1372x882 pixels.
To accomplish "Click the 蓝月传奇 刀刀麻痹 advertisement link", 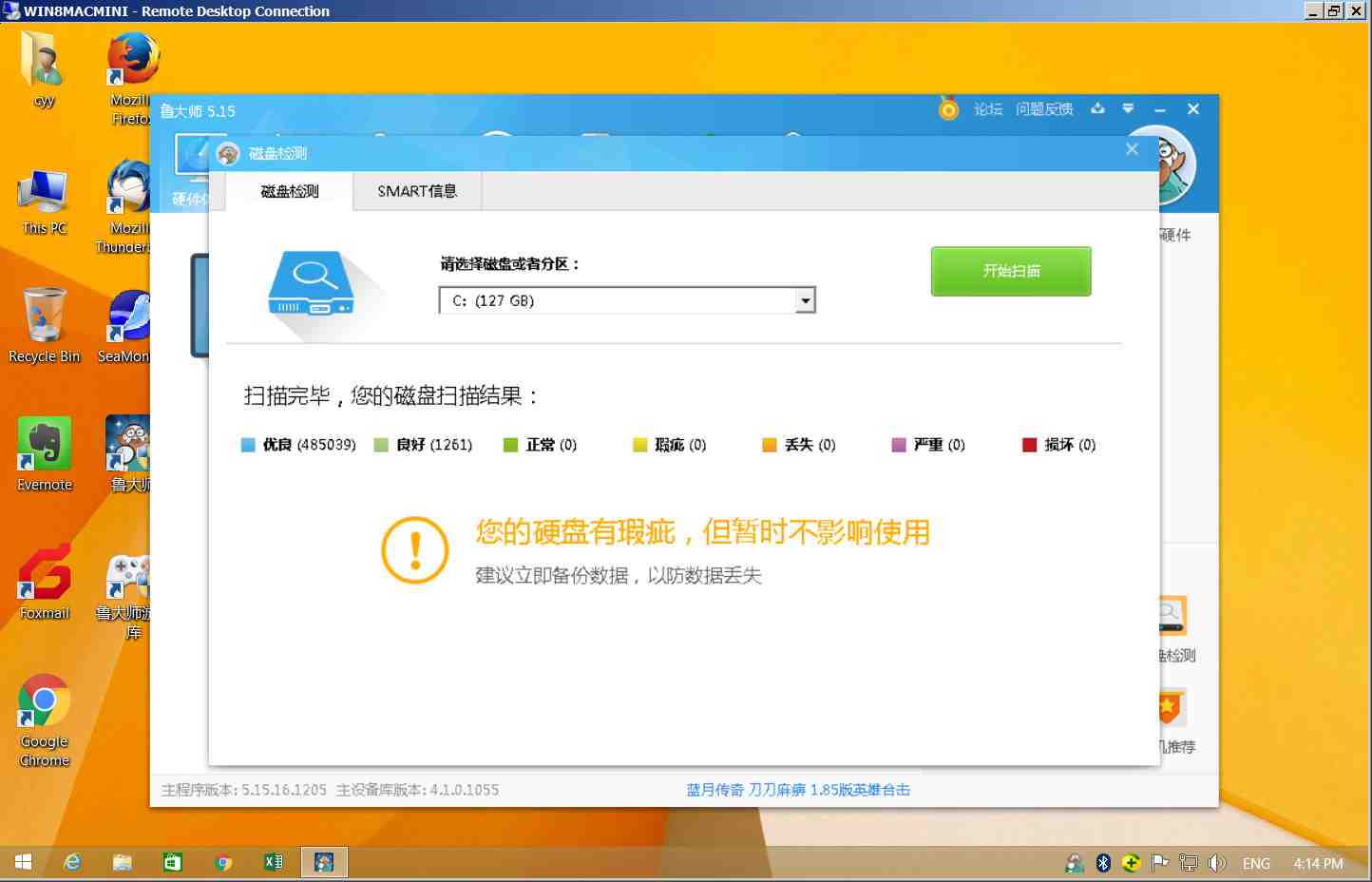I will point(798,790).
